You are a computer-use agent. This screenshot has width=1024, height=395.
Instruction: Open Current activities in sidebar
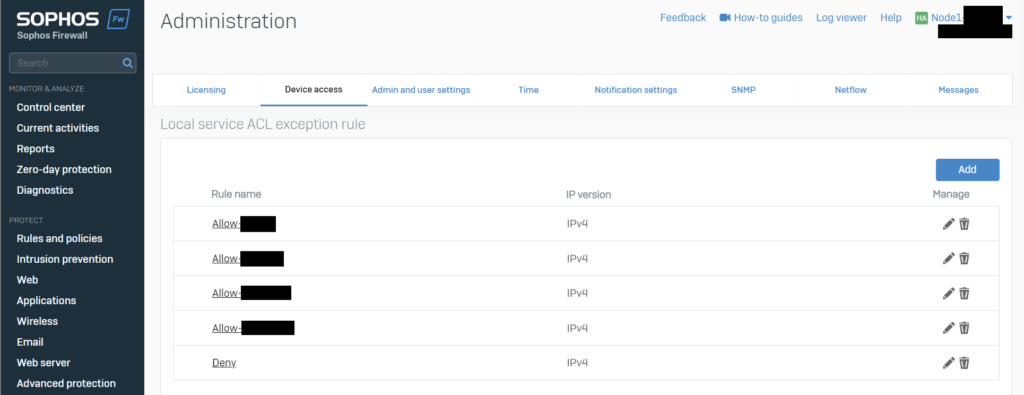tap(58, 128)
